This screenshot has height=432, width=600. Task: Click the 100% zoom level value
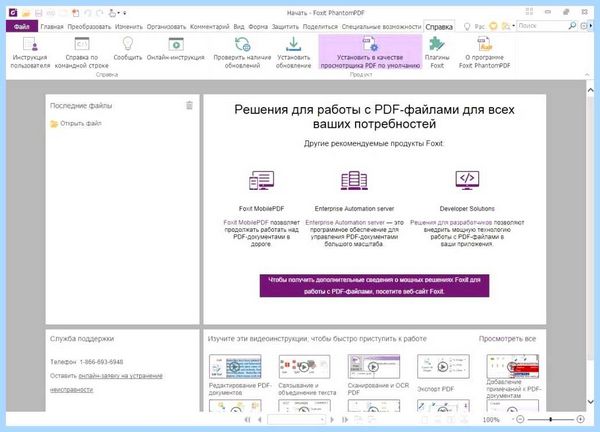(x=491, y=420)
